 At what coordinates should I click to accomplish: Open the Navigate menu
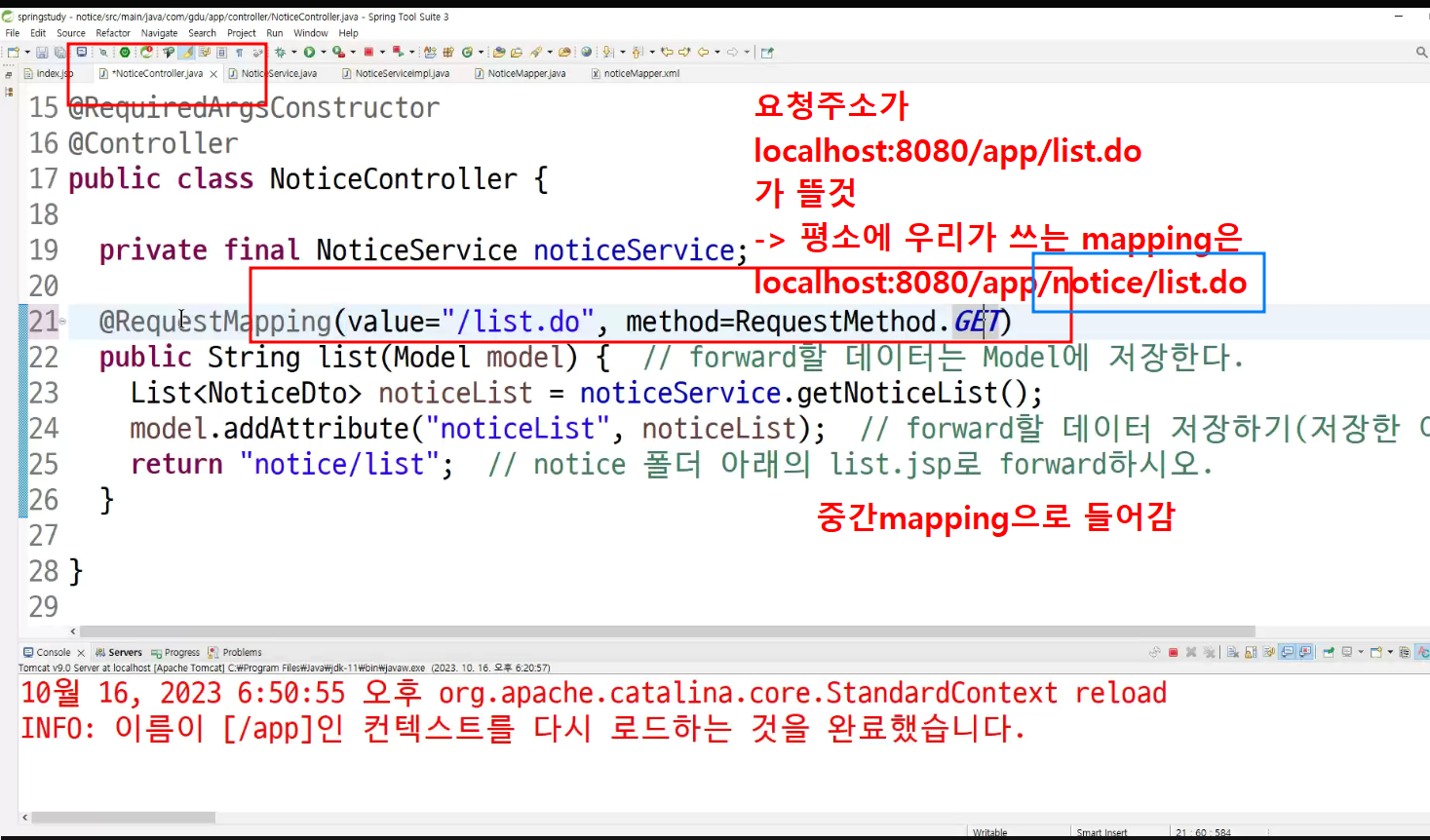coord(159,33)
